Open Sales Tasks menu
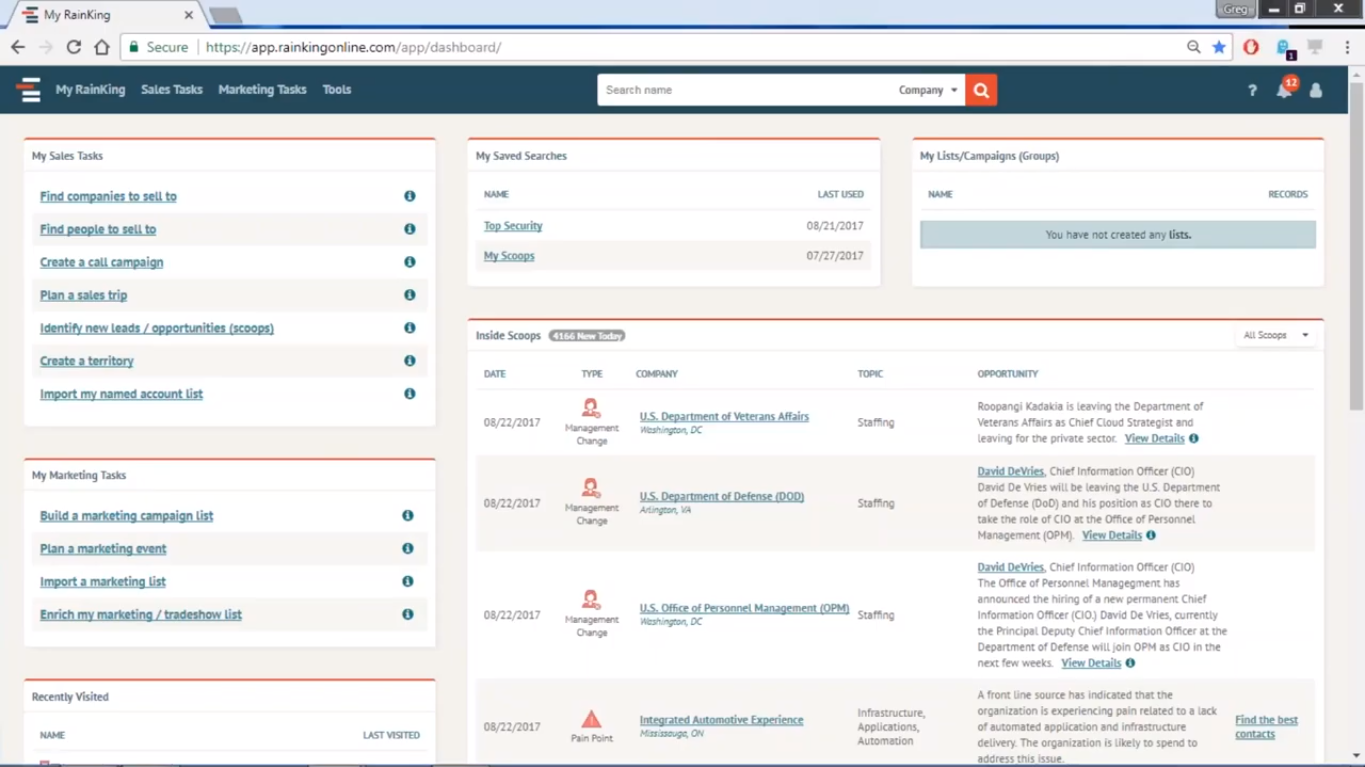 pos(172,90)
